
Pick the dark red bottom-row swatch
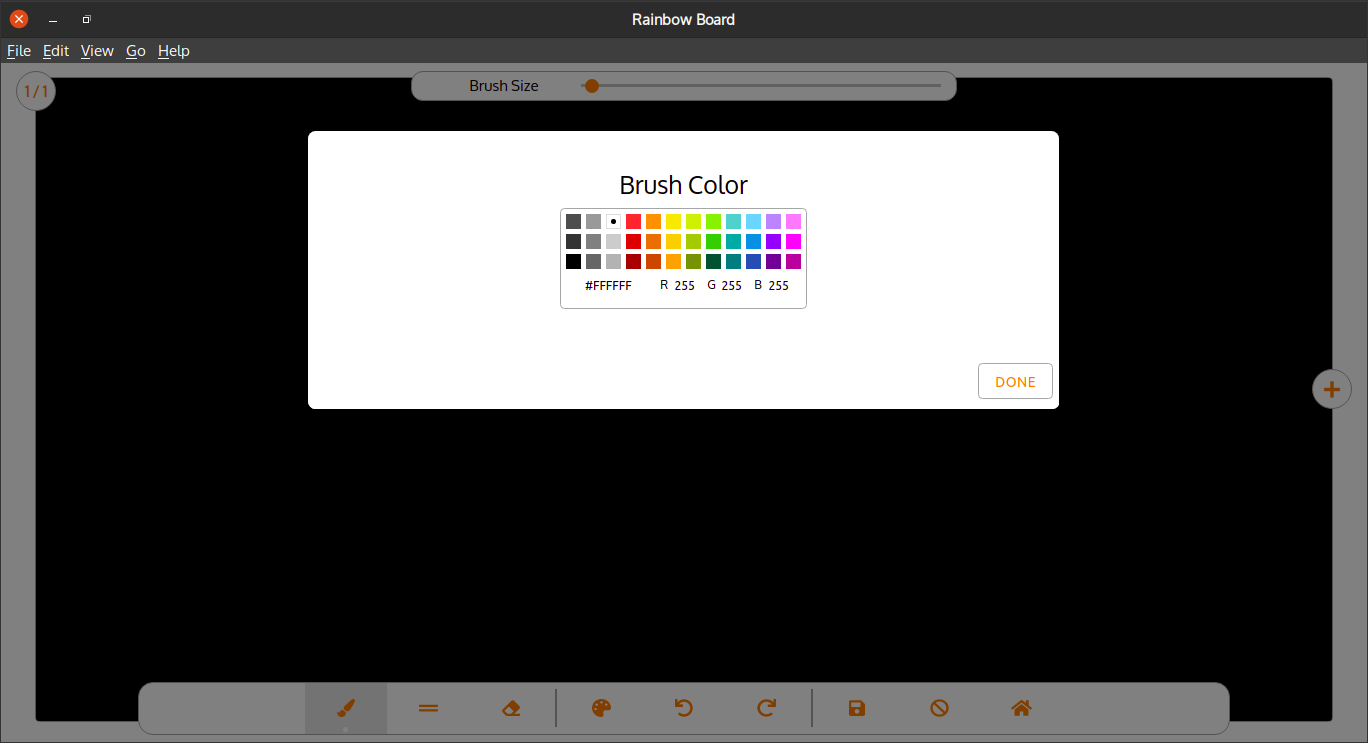(x=633, y=261)
